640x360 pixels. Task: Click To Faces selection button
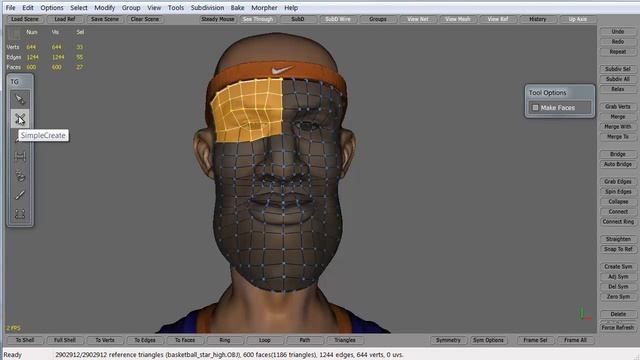pyautogui.click(x=185, y=340)
